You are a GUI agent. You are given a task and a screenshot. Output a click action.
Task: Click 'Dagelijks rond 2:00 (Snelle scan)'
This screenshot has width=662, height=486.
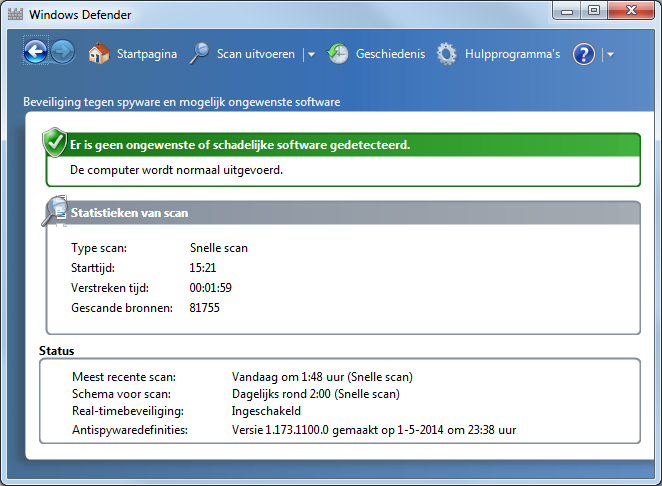pos(316,394)
